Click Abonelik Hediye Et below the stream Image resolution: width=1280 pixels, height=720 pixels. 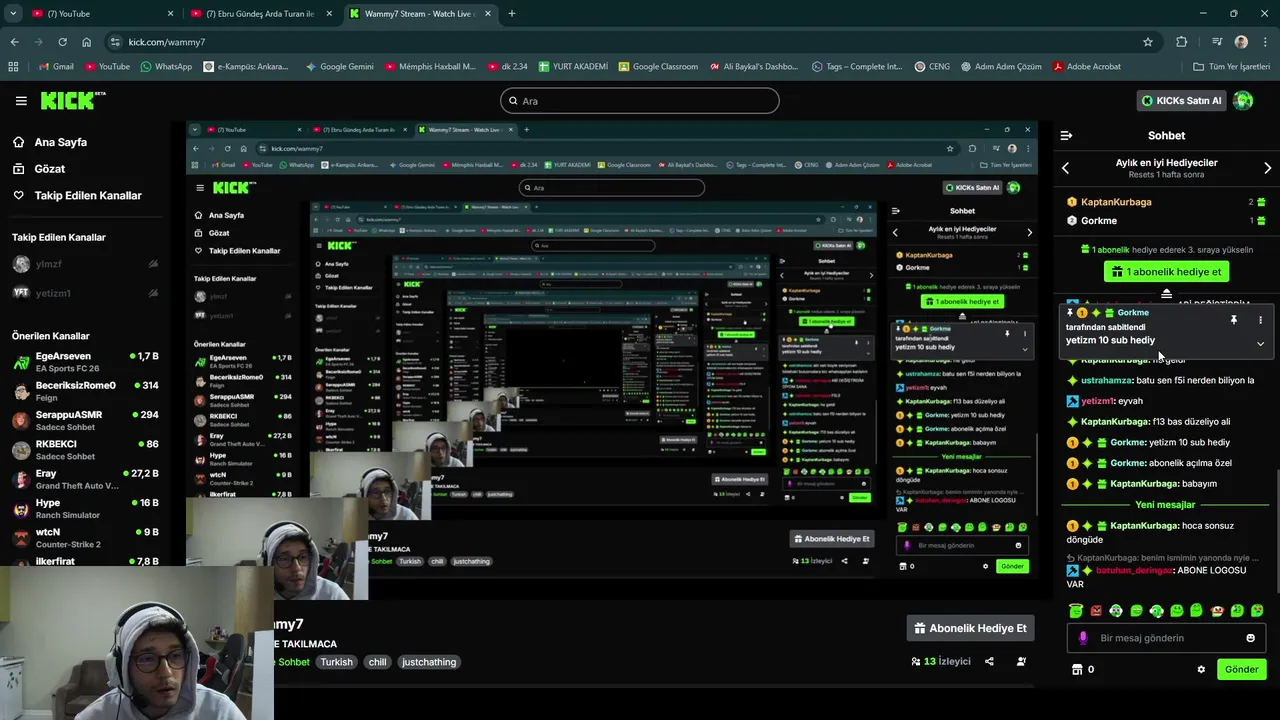pyautogui.click(x=970, y=628)
